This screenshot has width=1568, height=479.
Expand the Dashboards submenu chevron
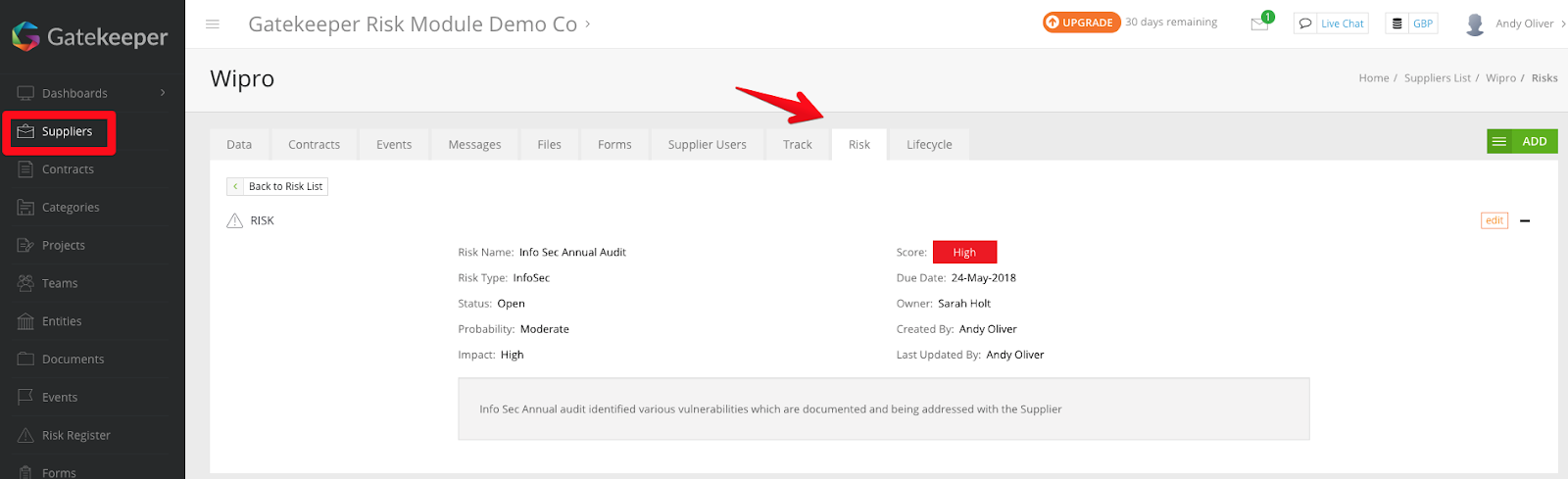pos(163,93)
